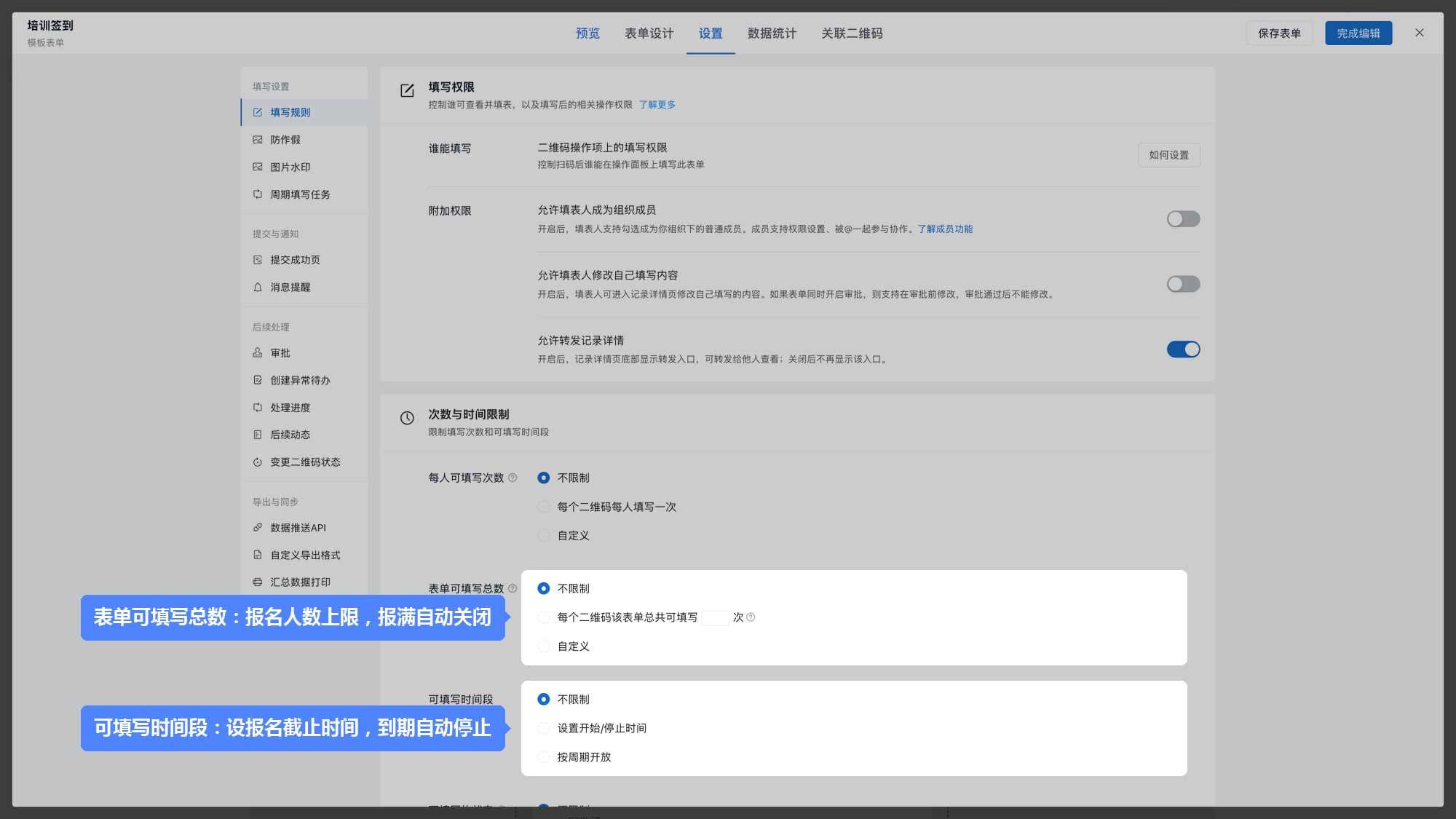Select 不限制 under 可填写时间段

[x=544, y=699]
